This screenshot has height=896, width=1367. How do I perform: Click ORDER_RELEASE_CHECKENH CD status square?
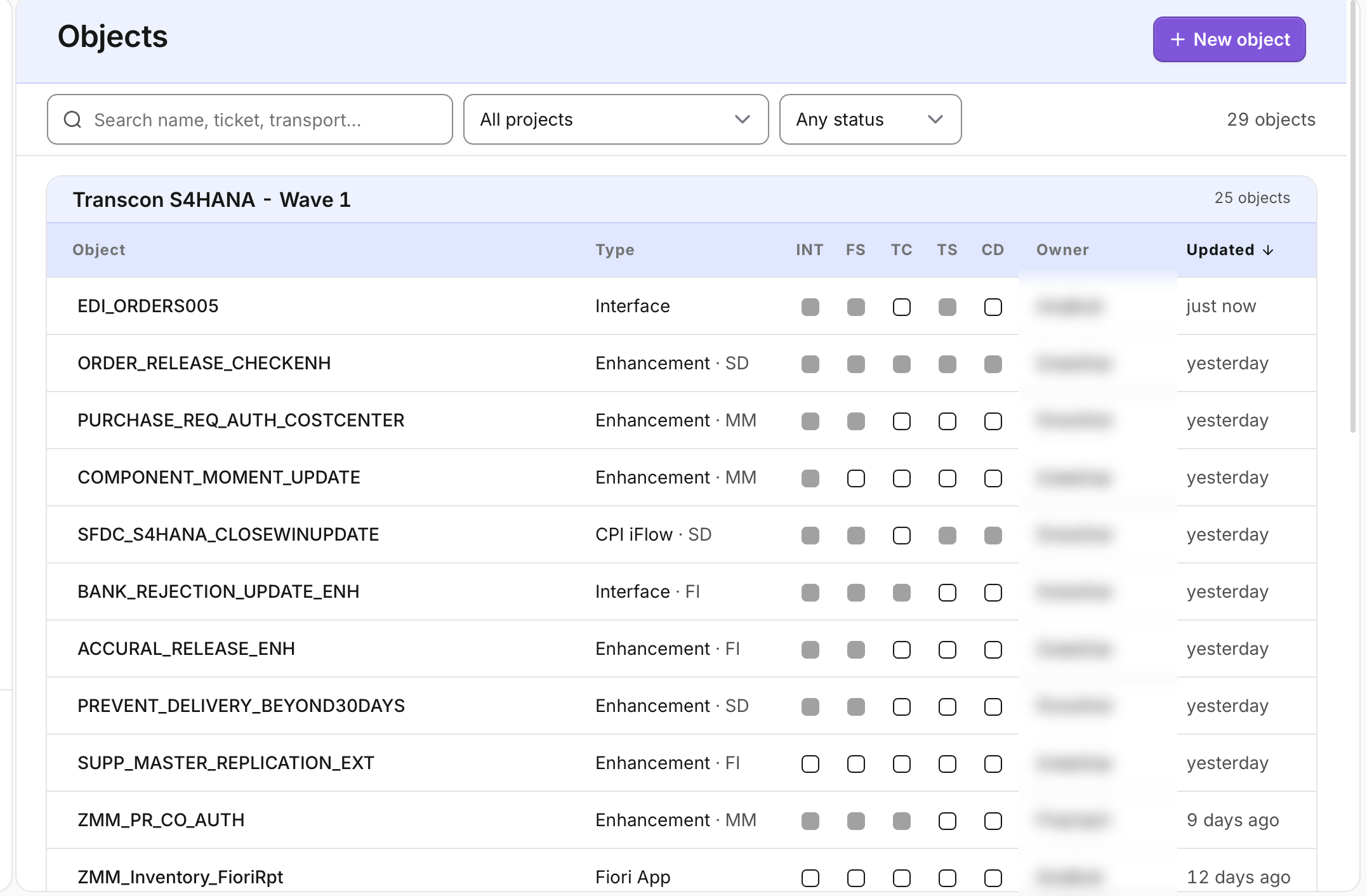(993, 364)
